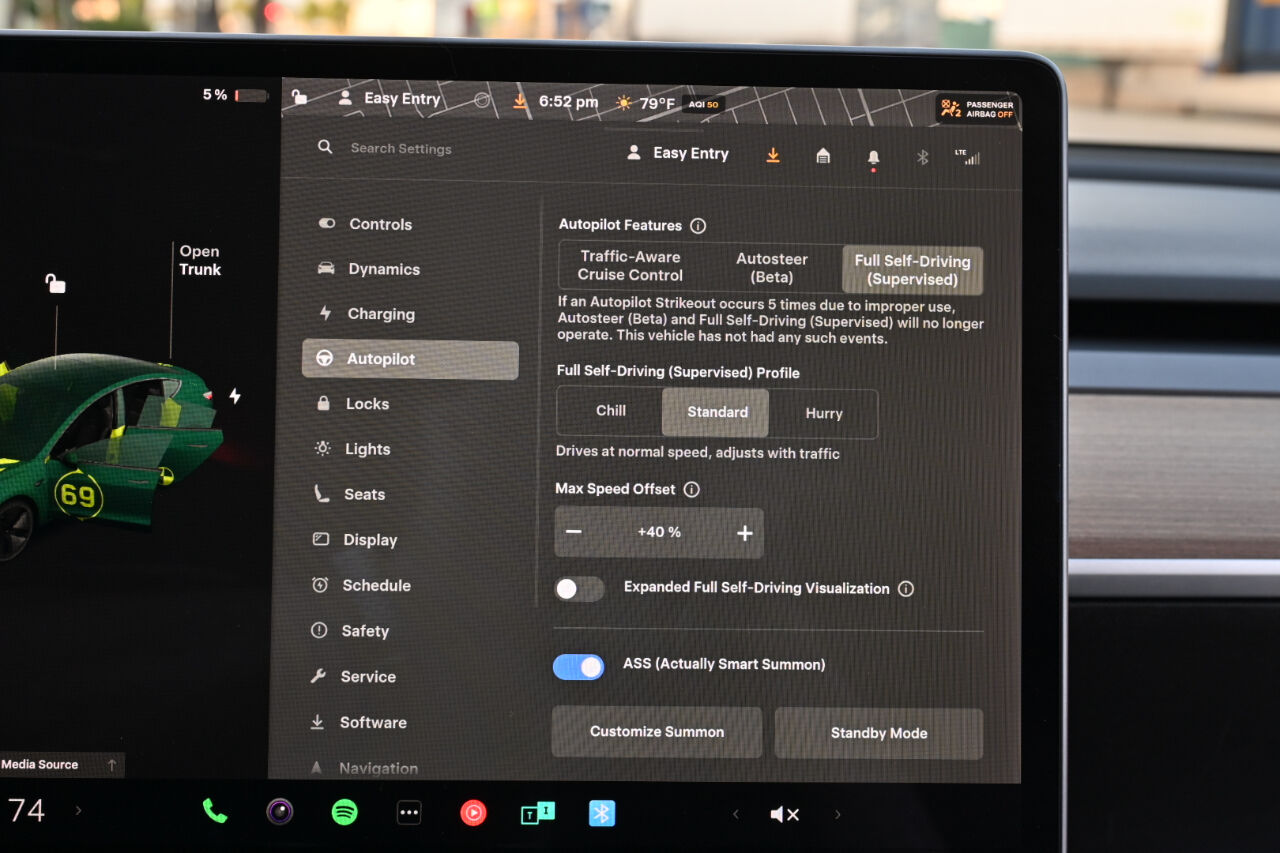Unmute the volume speaker icon
This screenshot has height=853, width=1280.
click(784, 814)
